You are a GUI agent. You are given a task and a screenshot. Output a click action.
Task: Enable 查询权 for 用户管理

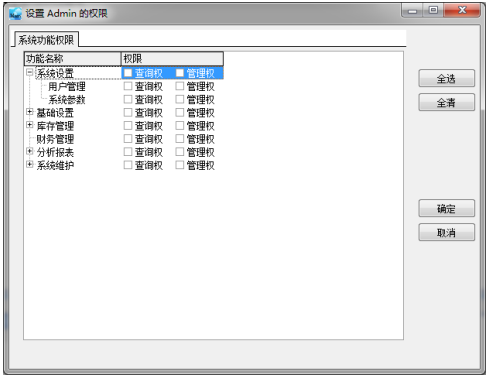coord(128,86)
